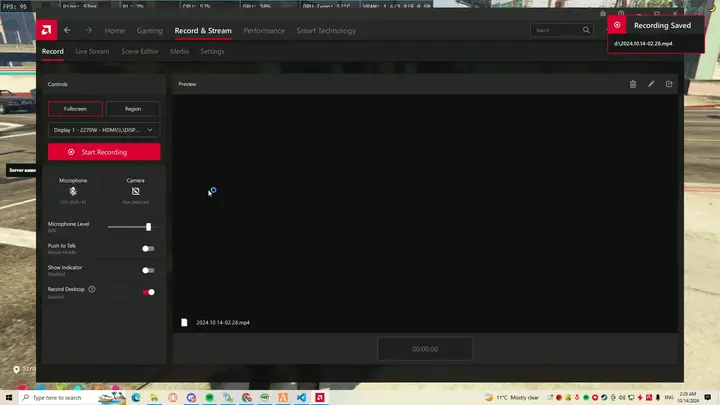The height and width of the screenshot is (405, 720).
Task: Open Record Desktop help question mark
Action: click(92, 289)
